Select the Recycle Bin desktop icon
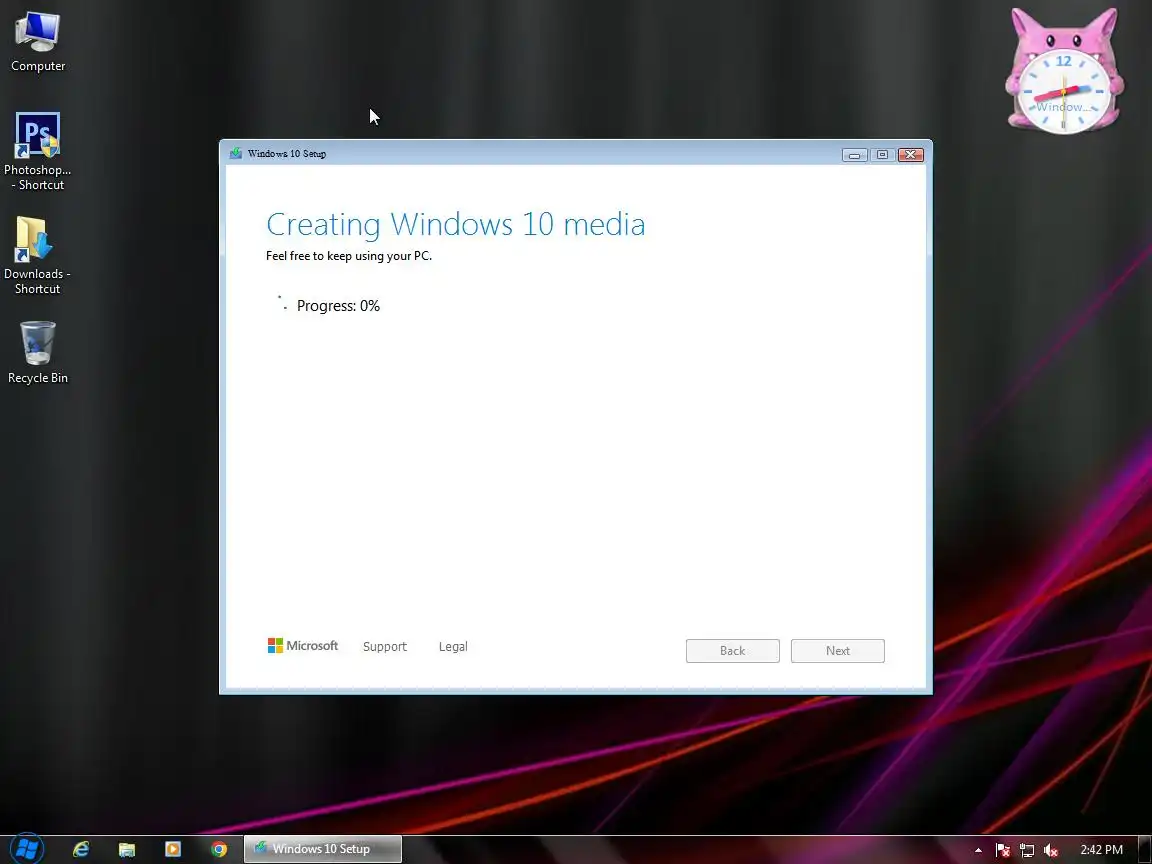Viewport: 1152px width, 864px height. (x=37, y=353)
